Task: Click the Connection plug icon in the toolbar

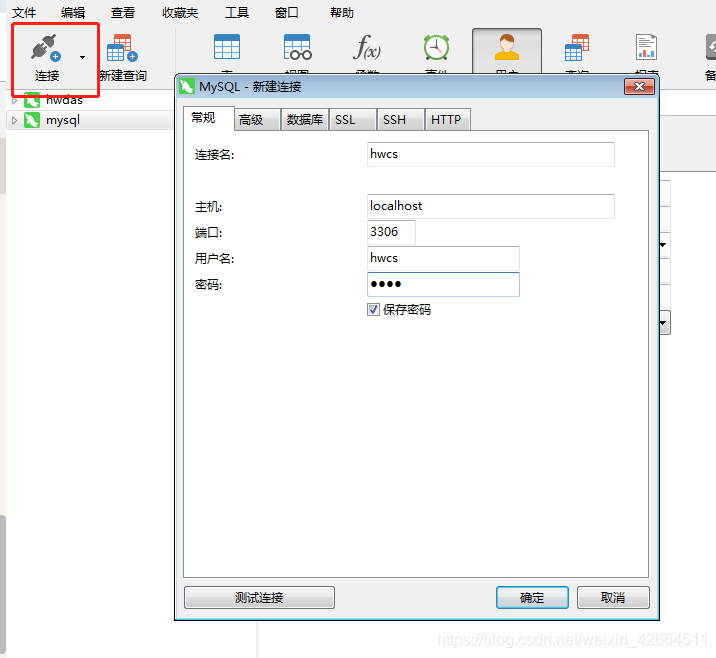Action: 46,47
